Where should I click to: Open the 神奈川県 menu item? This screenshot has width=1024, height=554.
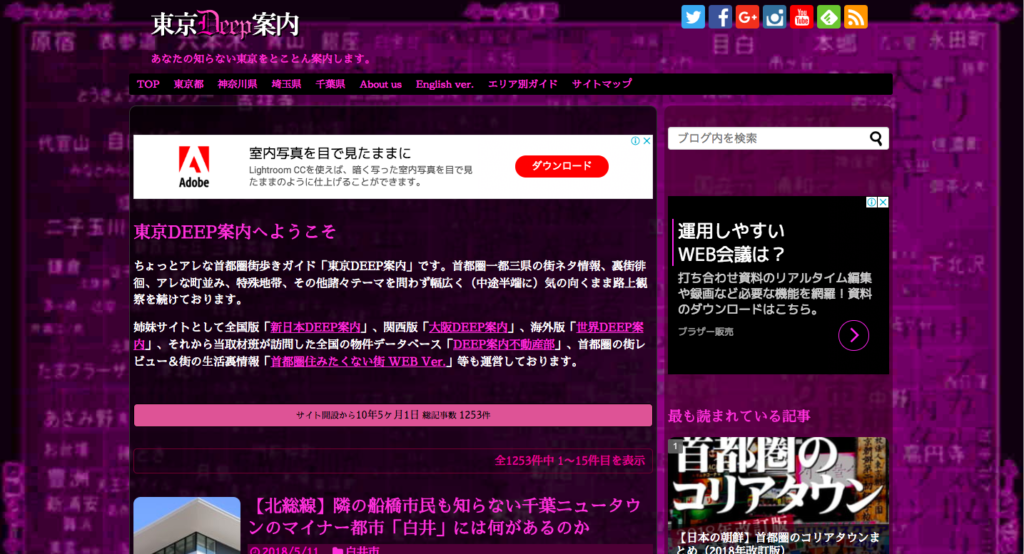[238, 84]
